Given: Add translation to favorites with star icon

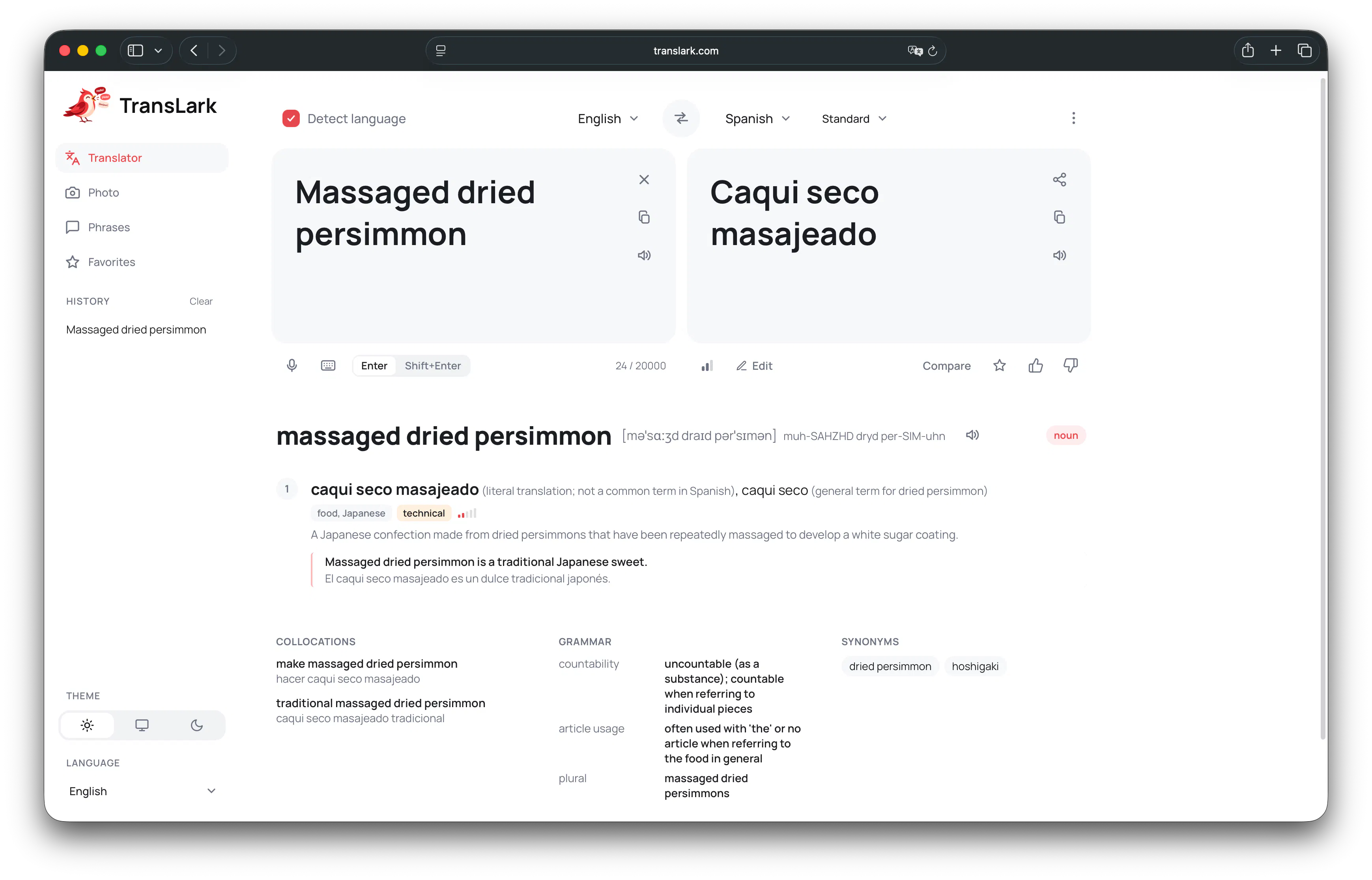Looking at the screenshot, I should [999, 366].
